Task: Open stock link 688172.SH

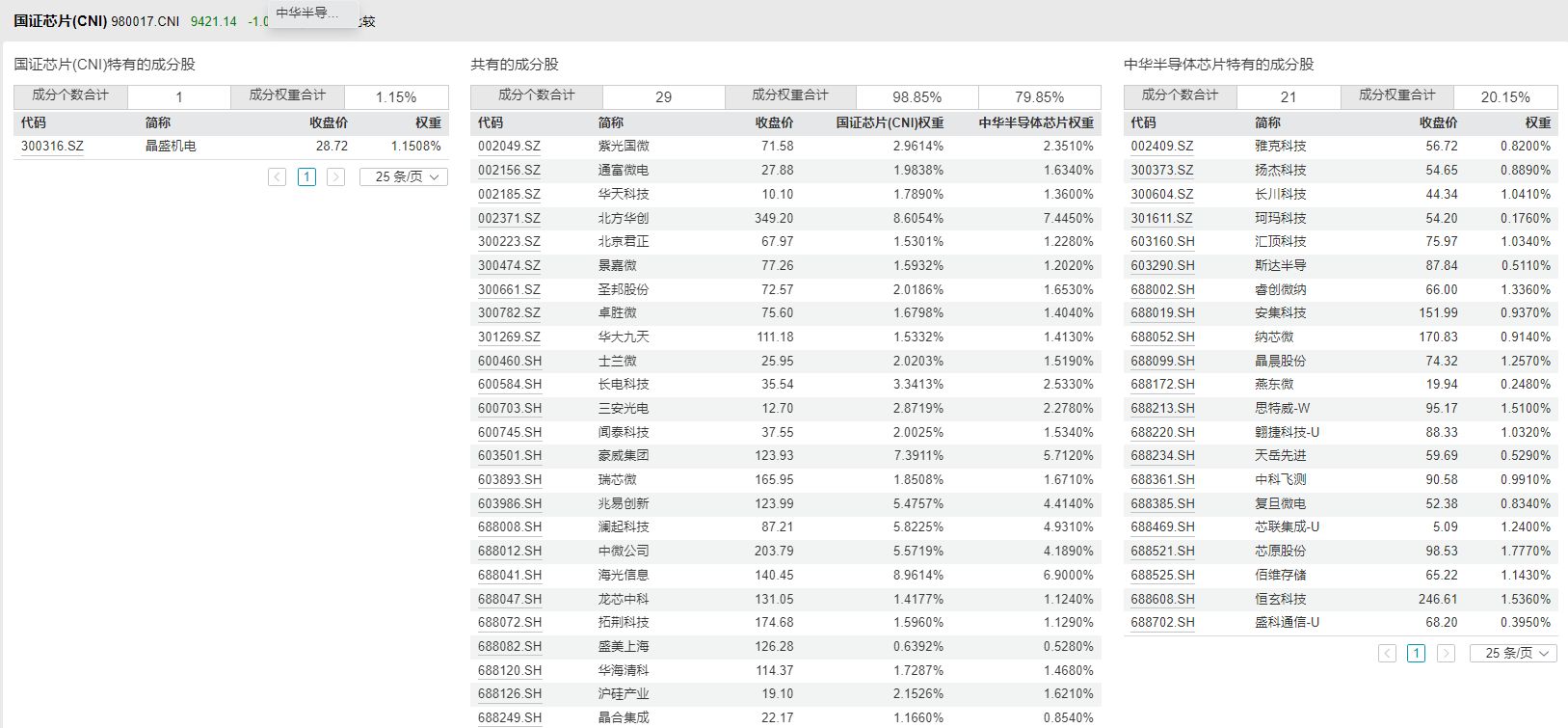Action: (x=1163, y=385)
